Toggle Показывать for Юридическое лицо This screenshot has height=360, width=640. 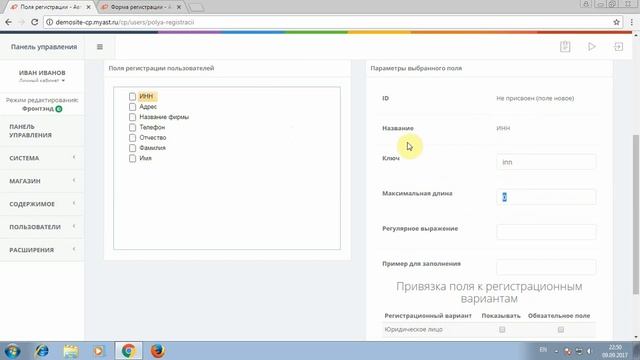502,329
